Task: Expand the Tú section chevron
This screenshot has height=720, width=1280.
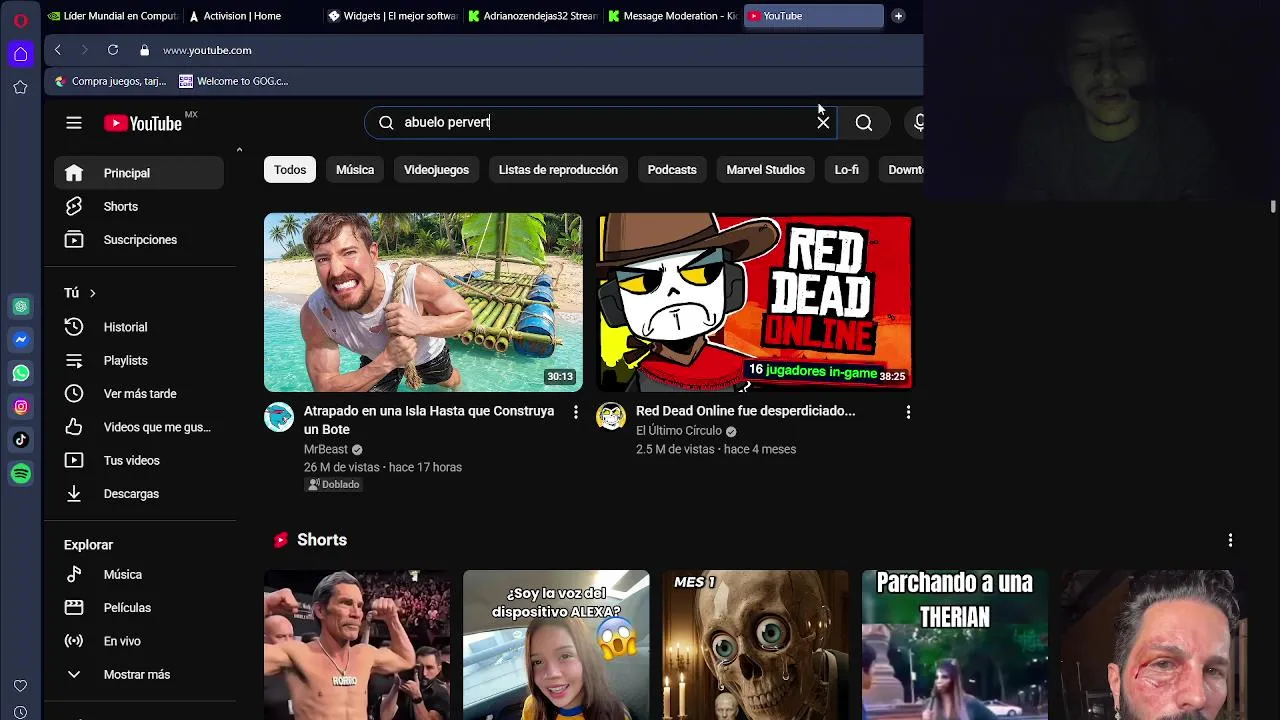Action: [x=92, y=293]
